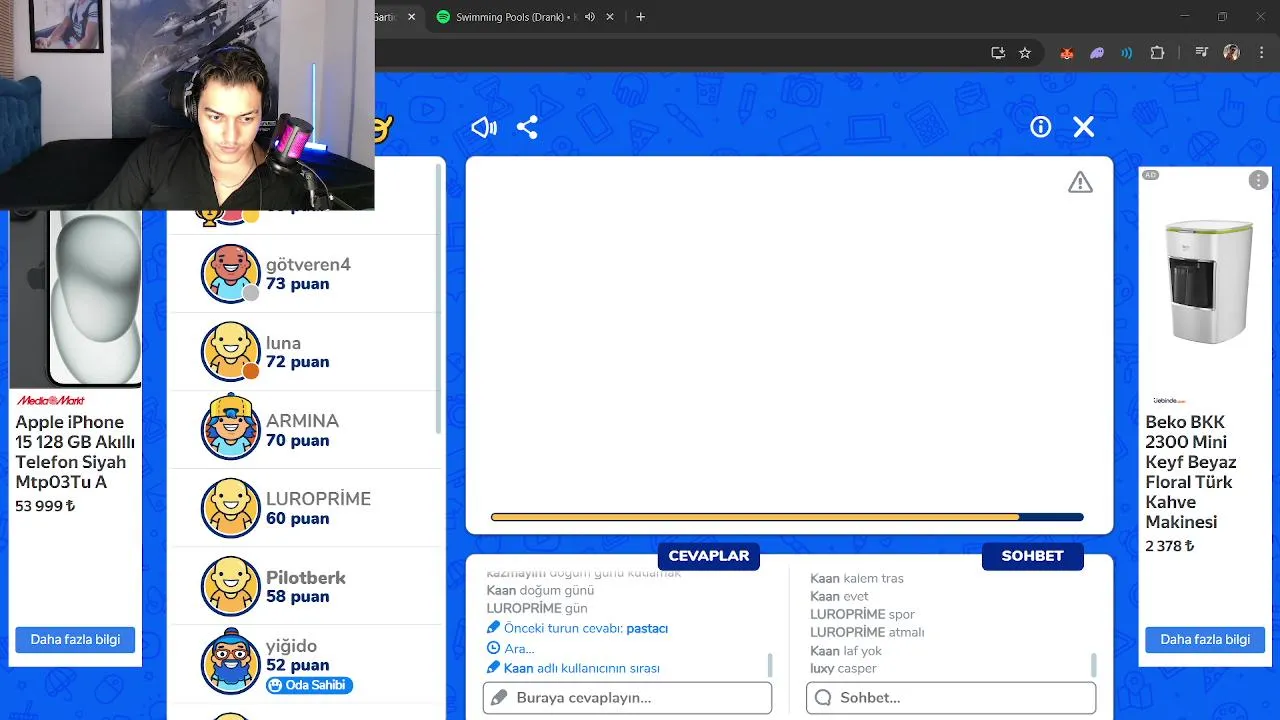Click the chat message 'luxy casper'
This screenshot has height=720, width=1280.
pos(843,668)
